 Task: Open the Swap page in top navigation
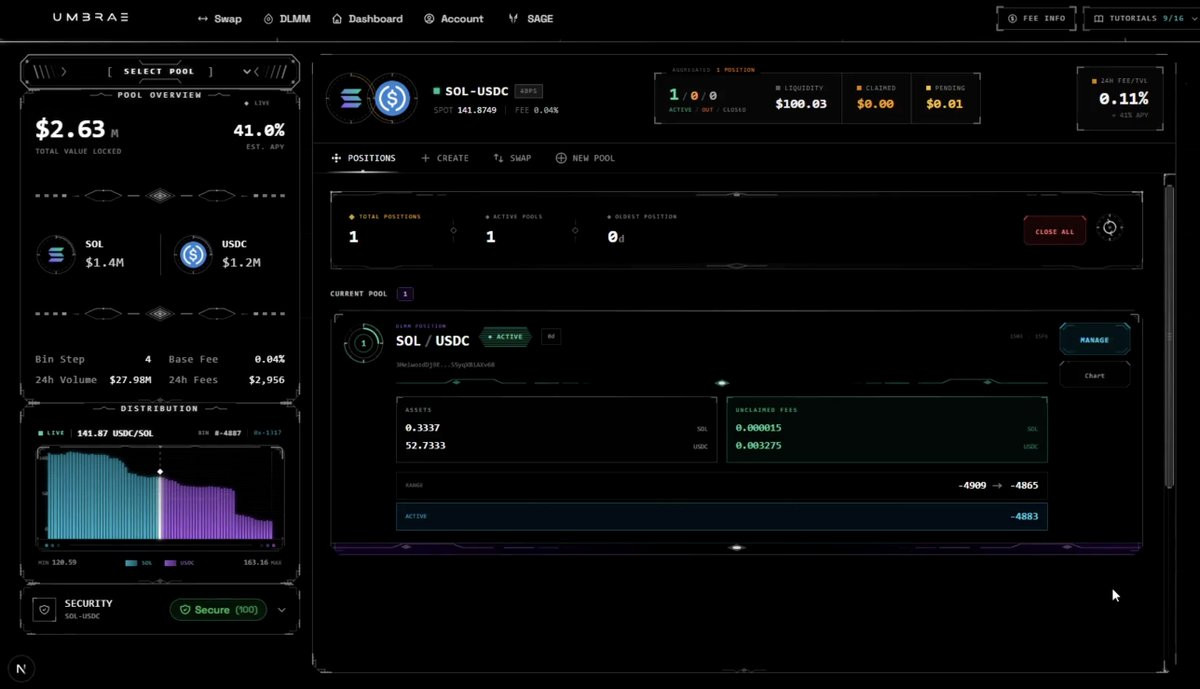point(219,18)
